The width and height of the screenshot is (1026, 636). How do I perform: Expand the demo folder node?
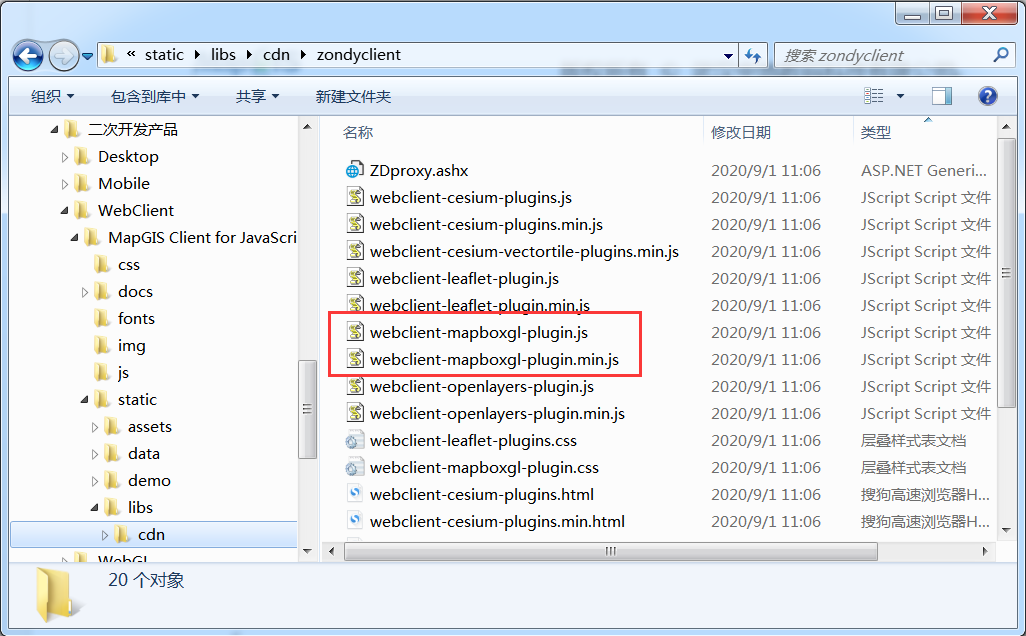pyautogui.click(x=95, y=481)
